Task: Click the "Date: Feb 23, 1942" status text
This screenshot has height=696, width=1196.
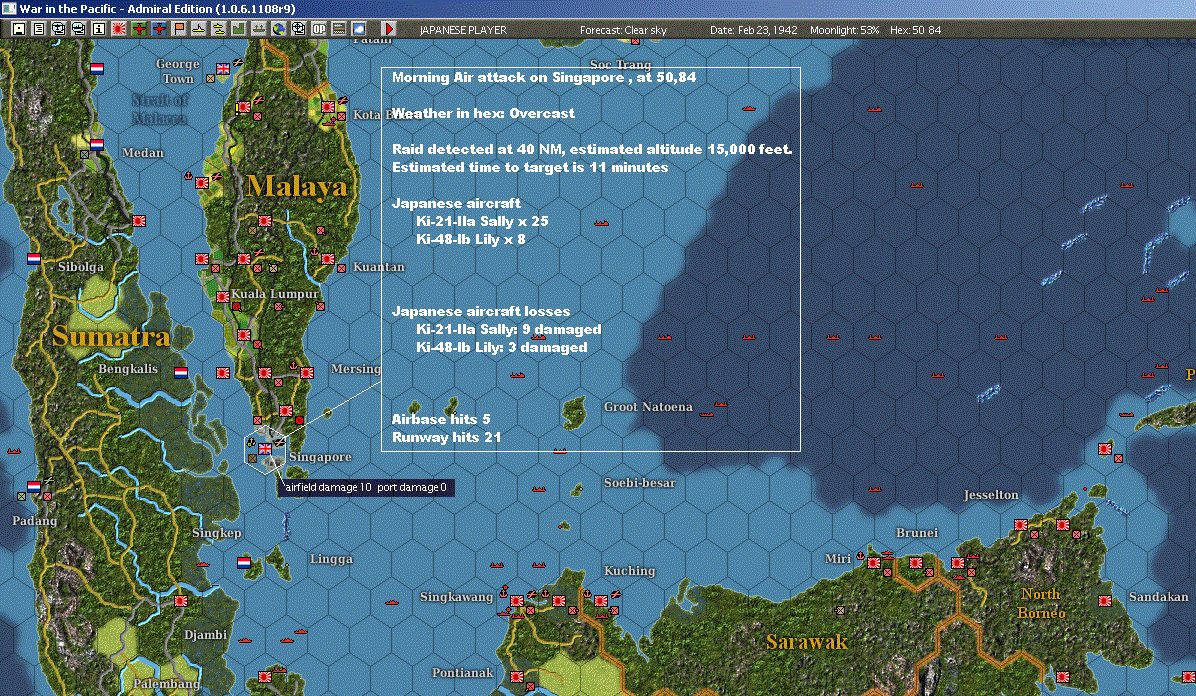Action: coord(754,30)
